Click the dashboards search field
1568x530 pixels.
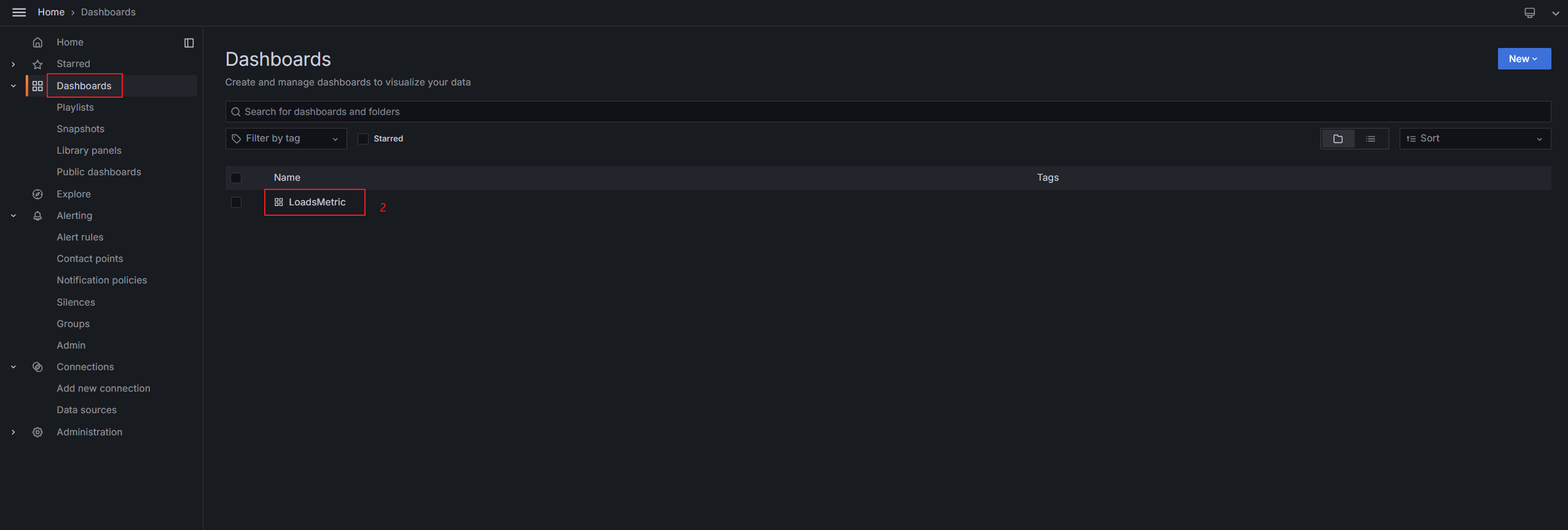pyautogui.click(x=888, y=112)
